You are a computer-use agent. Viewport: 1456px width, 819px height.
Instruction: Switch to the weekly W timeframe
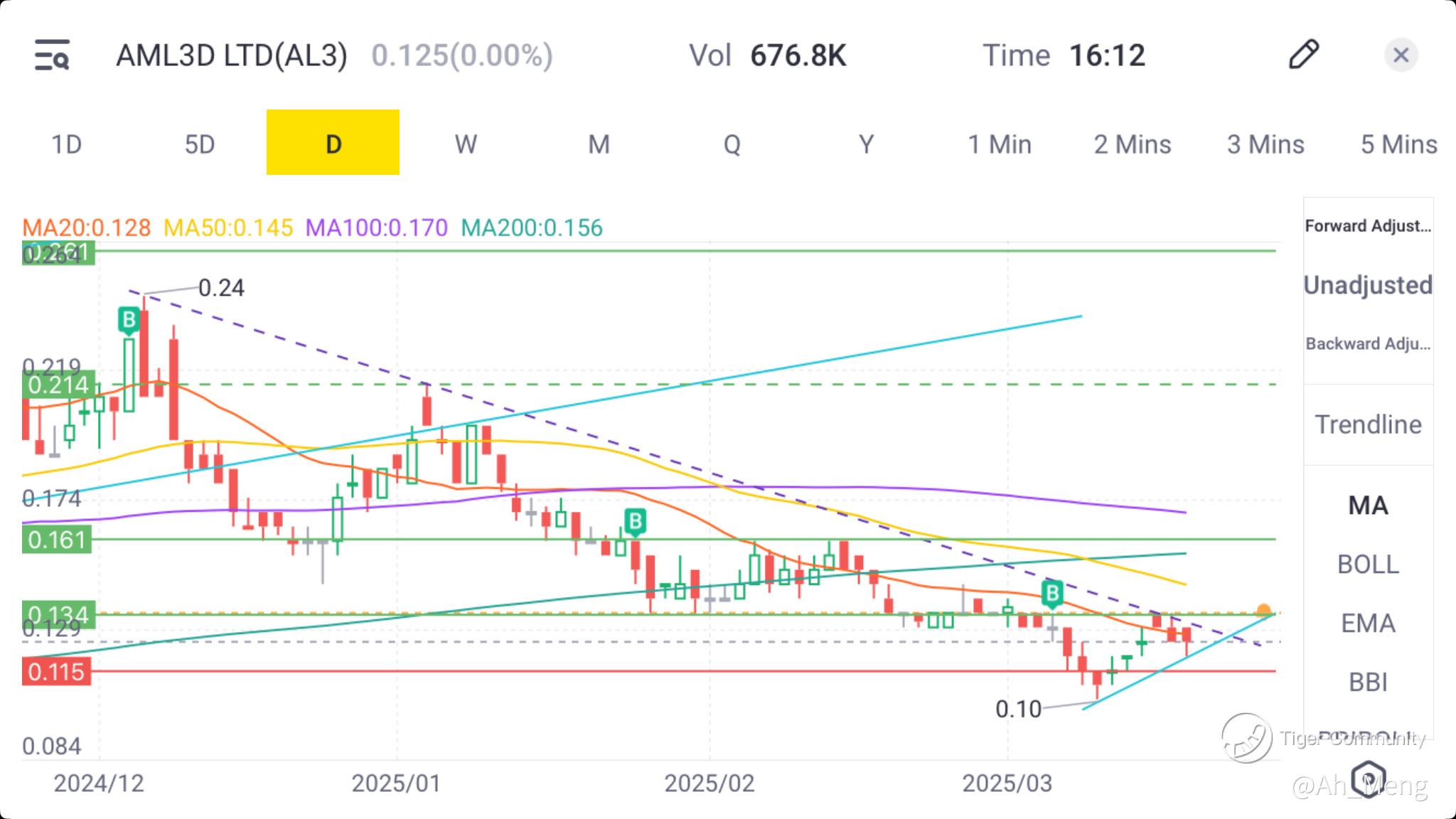[x=466, y=144]
